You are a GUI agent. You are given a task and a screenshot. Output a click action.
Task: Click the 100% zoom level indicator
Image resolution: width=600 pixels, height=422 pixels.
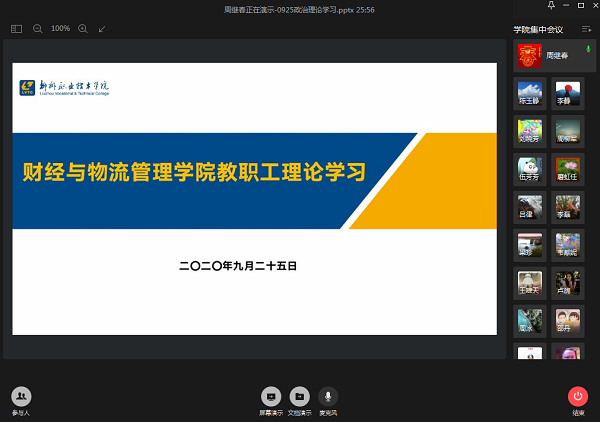60,29
